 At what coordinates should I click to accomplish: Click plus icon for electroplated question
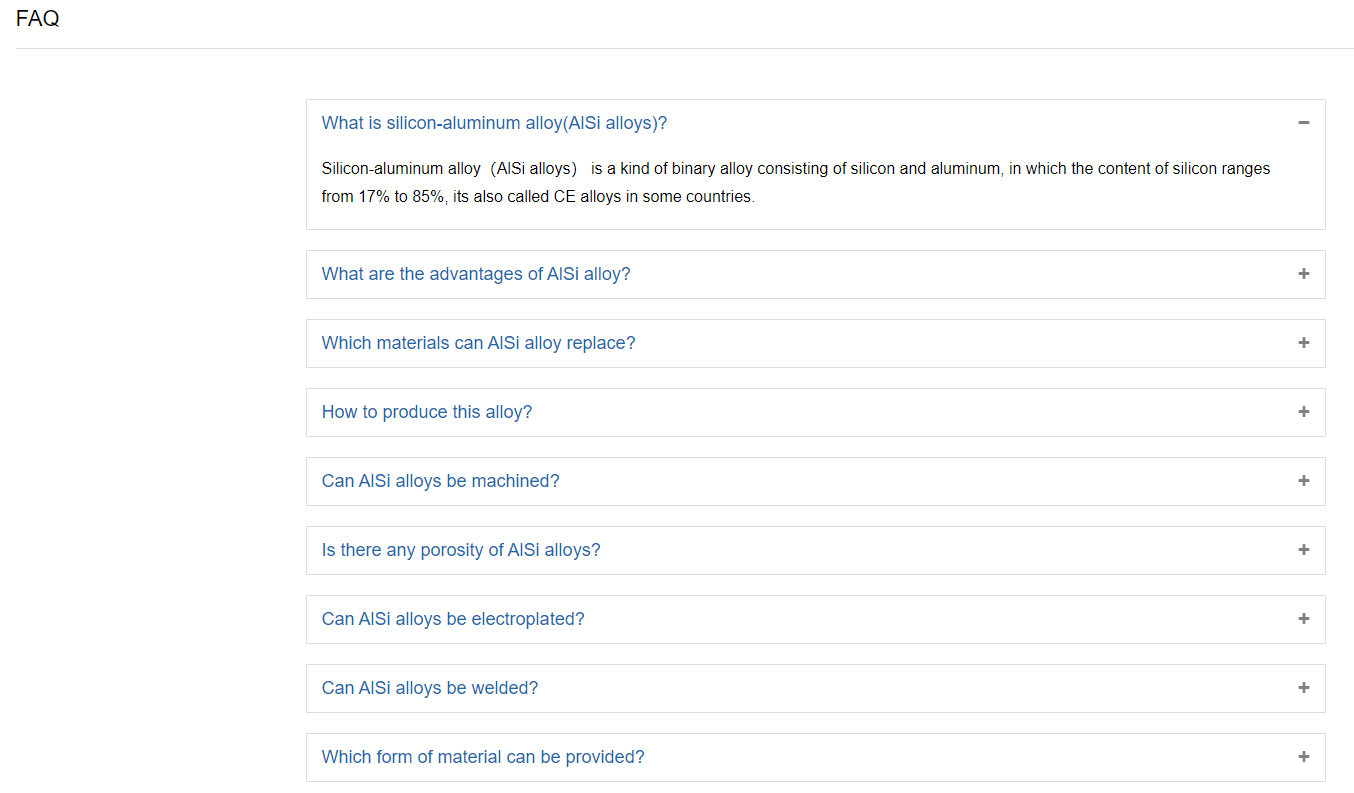point(1303,619)
